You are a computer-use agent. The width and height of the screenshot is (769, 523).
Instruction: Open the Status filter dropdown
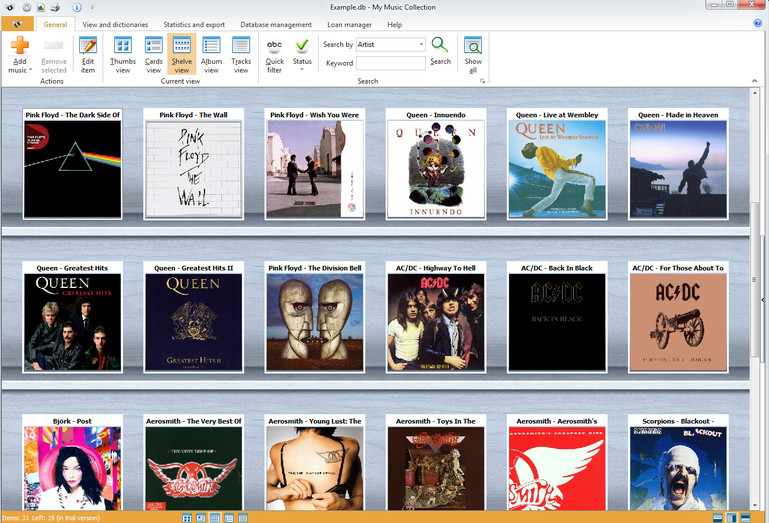pos(302,54)
